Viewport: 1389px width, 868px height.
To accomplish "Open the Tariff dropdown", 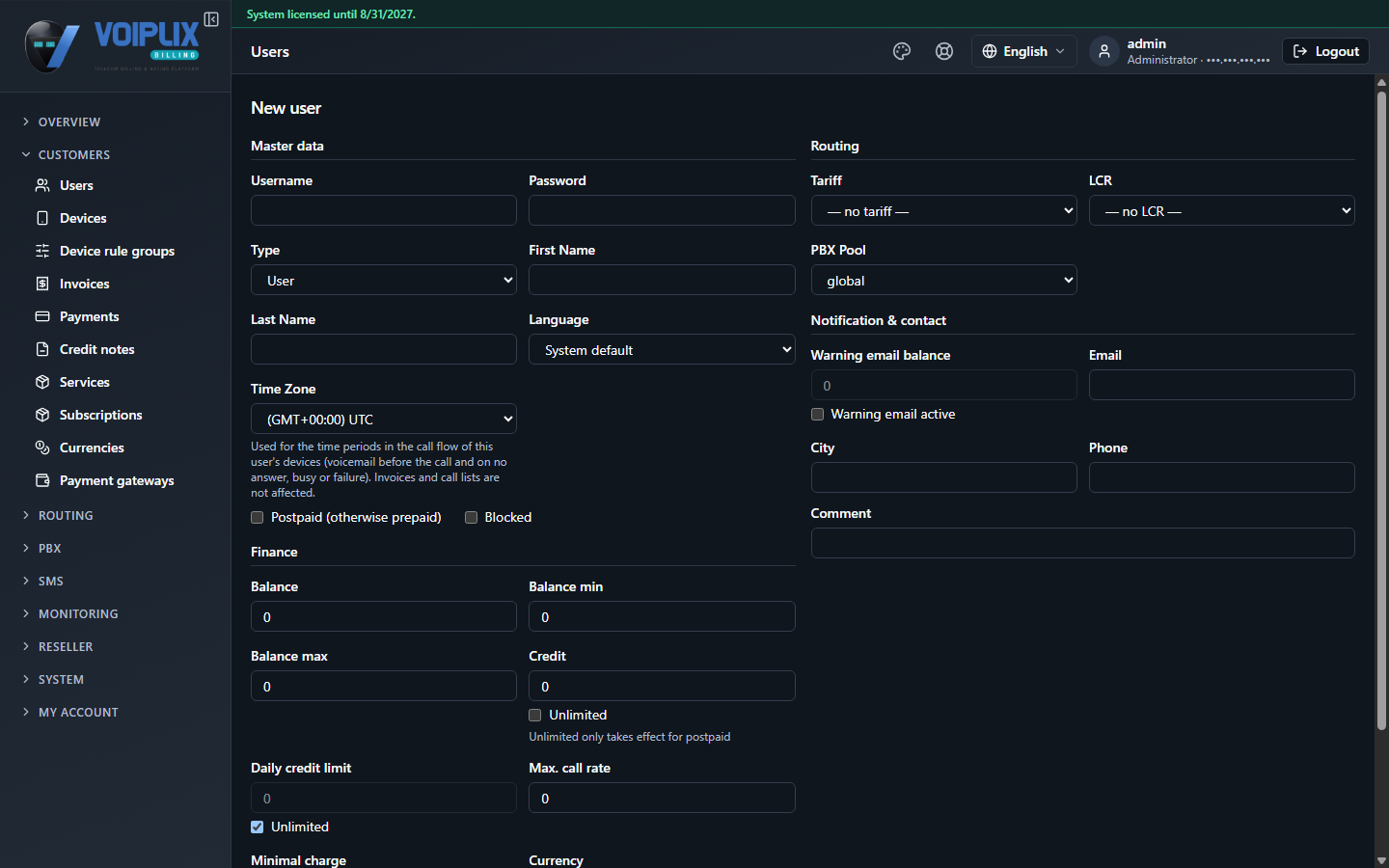I will [944, 211].
